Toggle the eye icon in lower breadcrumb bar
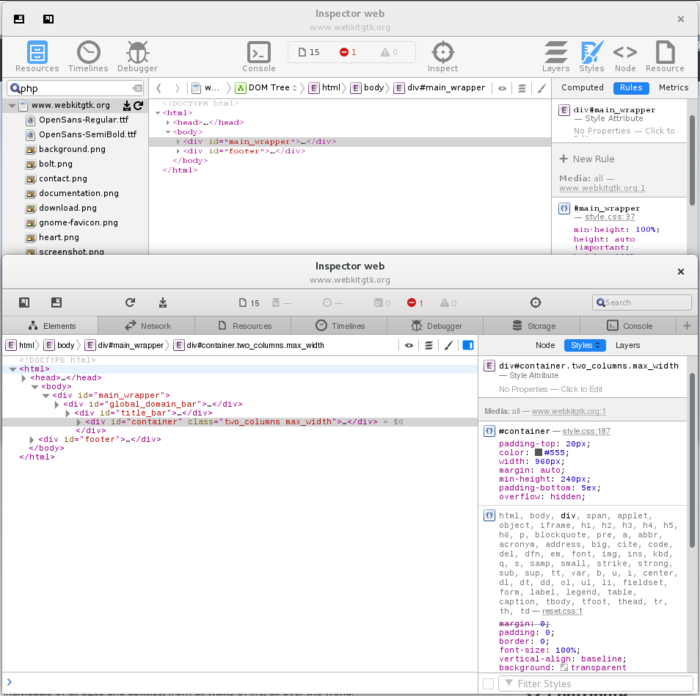This screenshot has width=700, height=696. [408, 345]
